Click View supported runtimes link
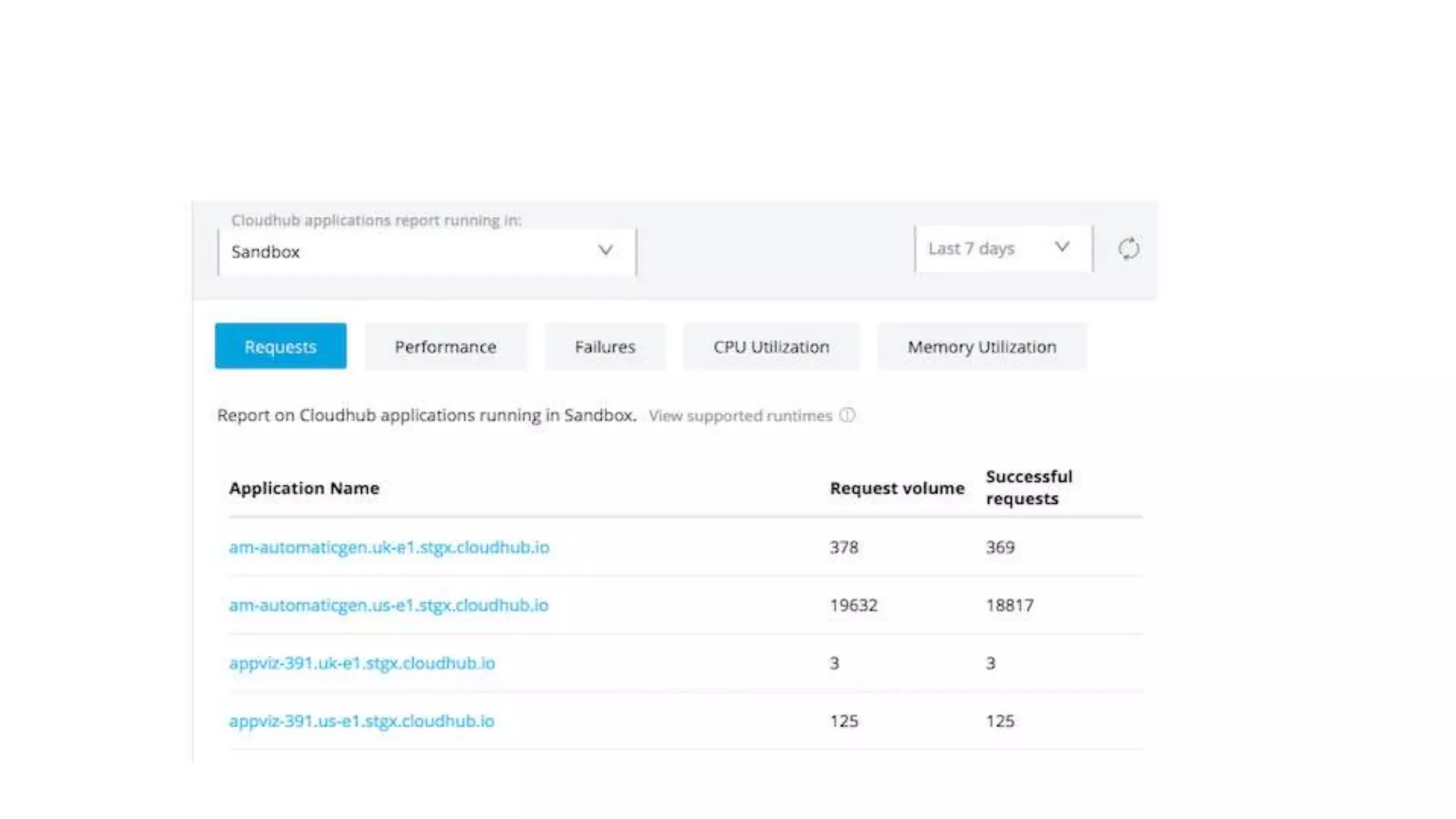 pyautogui.click(x=740, y=416)
